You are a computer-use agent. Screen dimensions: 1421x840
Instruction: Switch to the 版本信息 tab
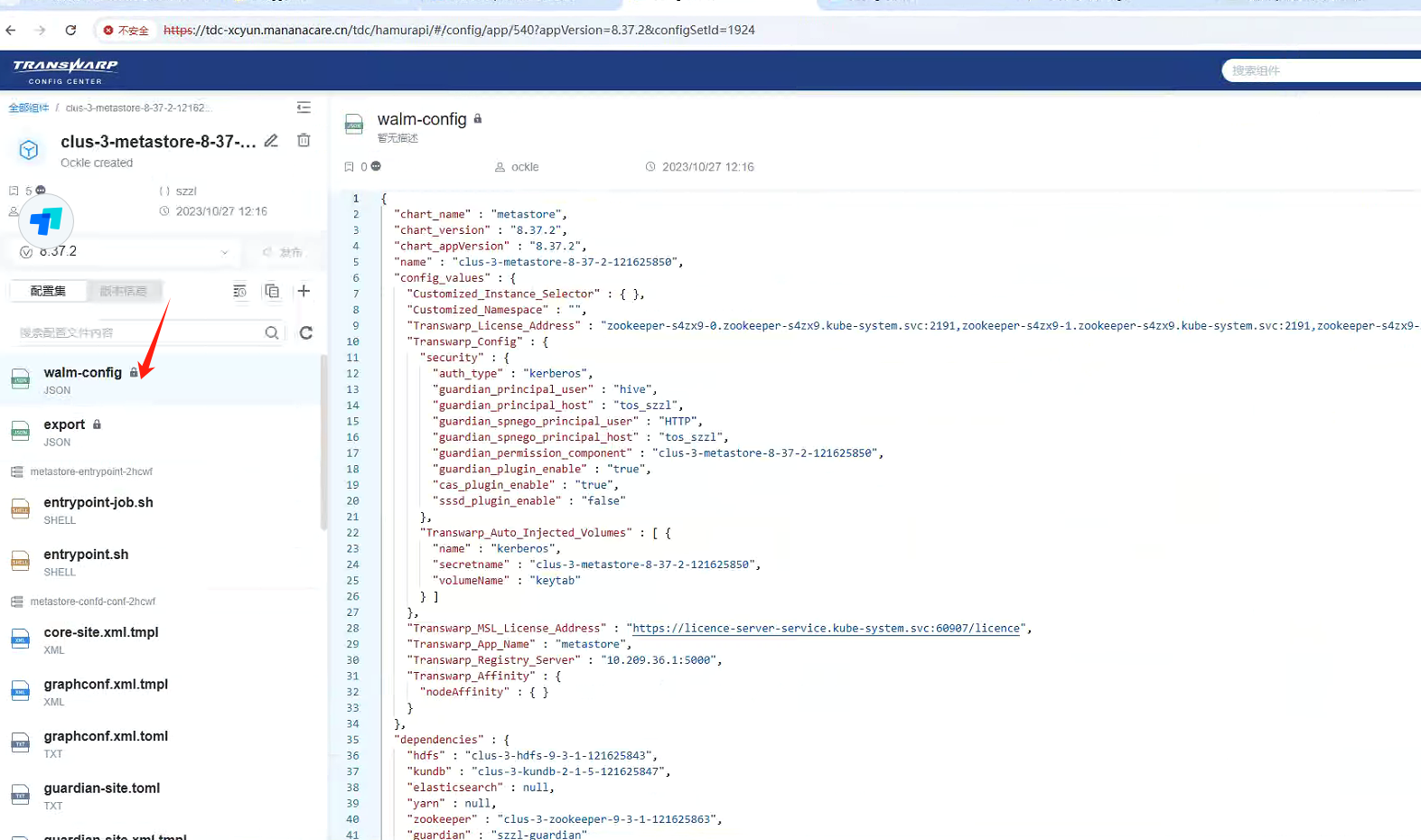point(123,291)
